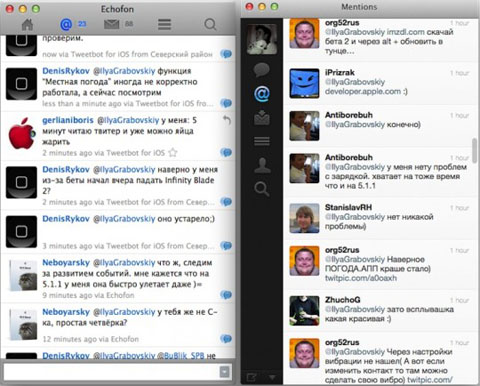Screen dimensions: 480x386
Task: Show conversation for Neboyarsky "что ж, следим" tweet
Action: tap(226, 295)
